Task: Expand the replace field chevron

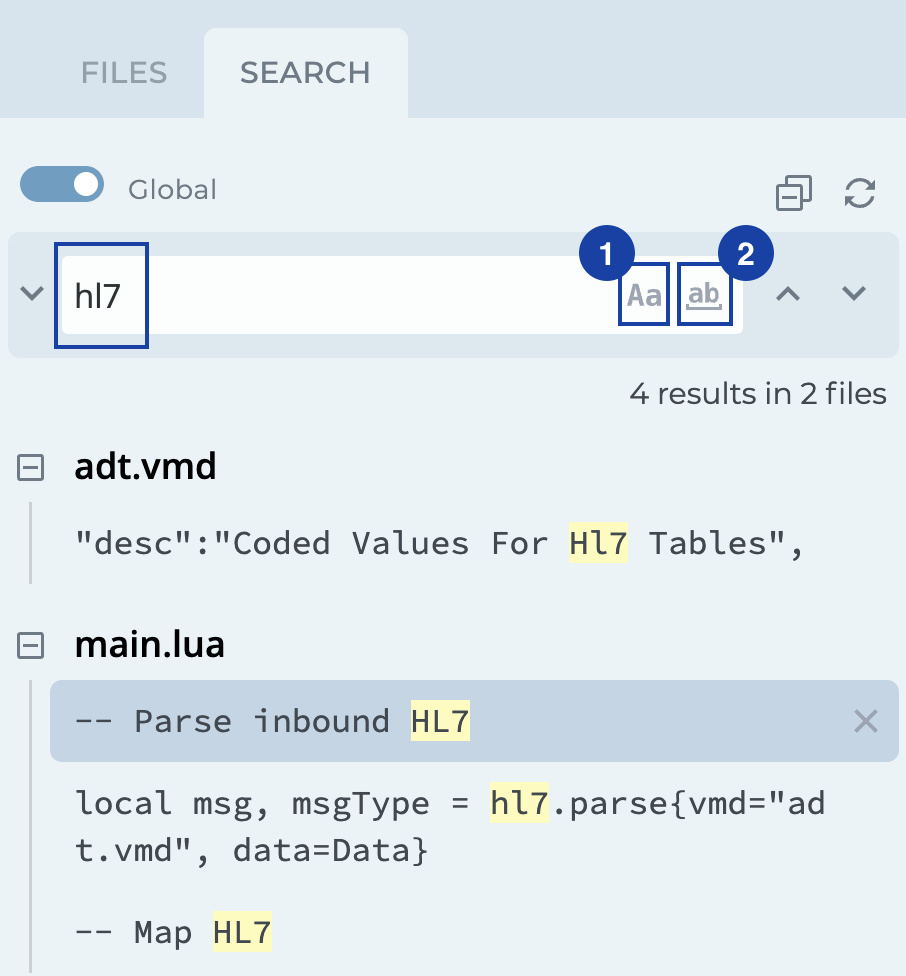Action: point(32,294)
